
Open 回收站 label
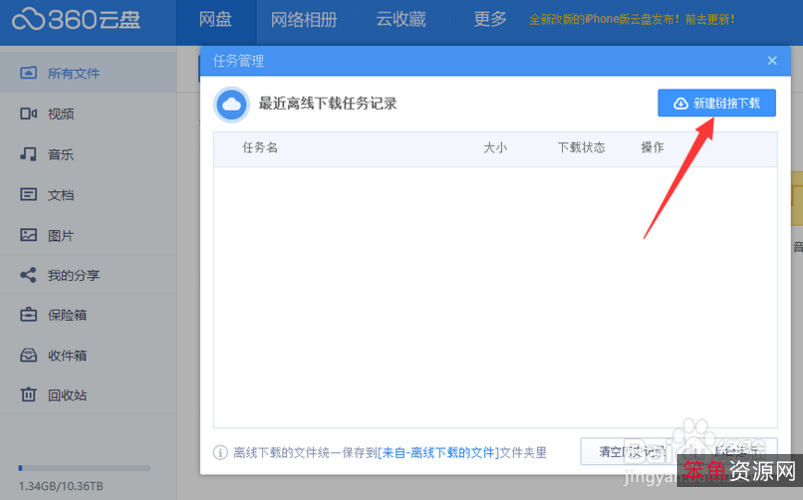click(67, 395)
